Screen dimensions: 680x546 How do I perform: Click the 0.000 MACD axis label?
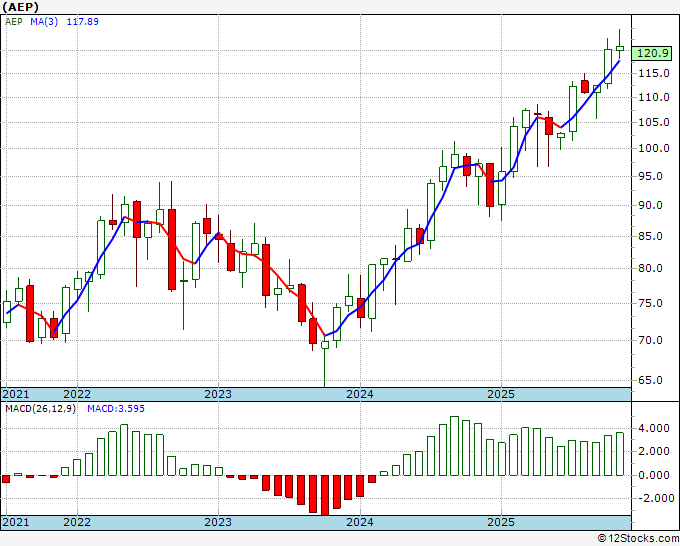(x=654, y=475)
